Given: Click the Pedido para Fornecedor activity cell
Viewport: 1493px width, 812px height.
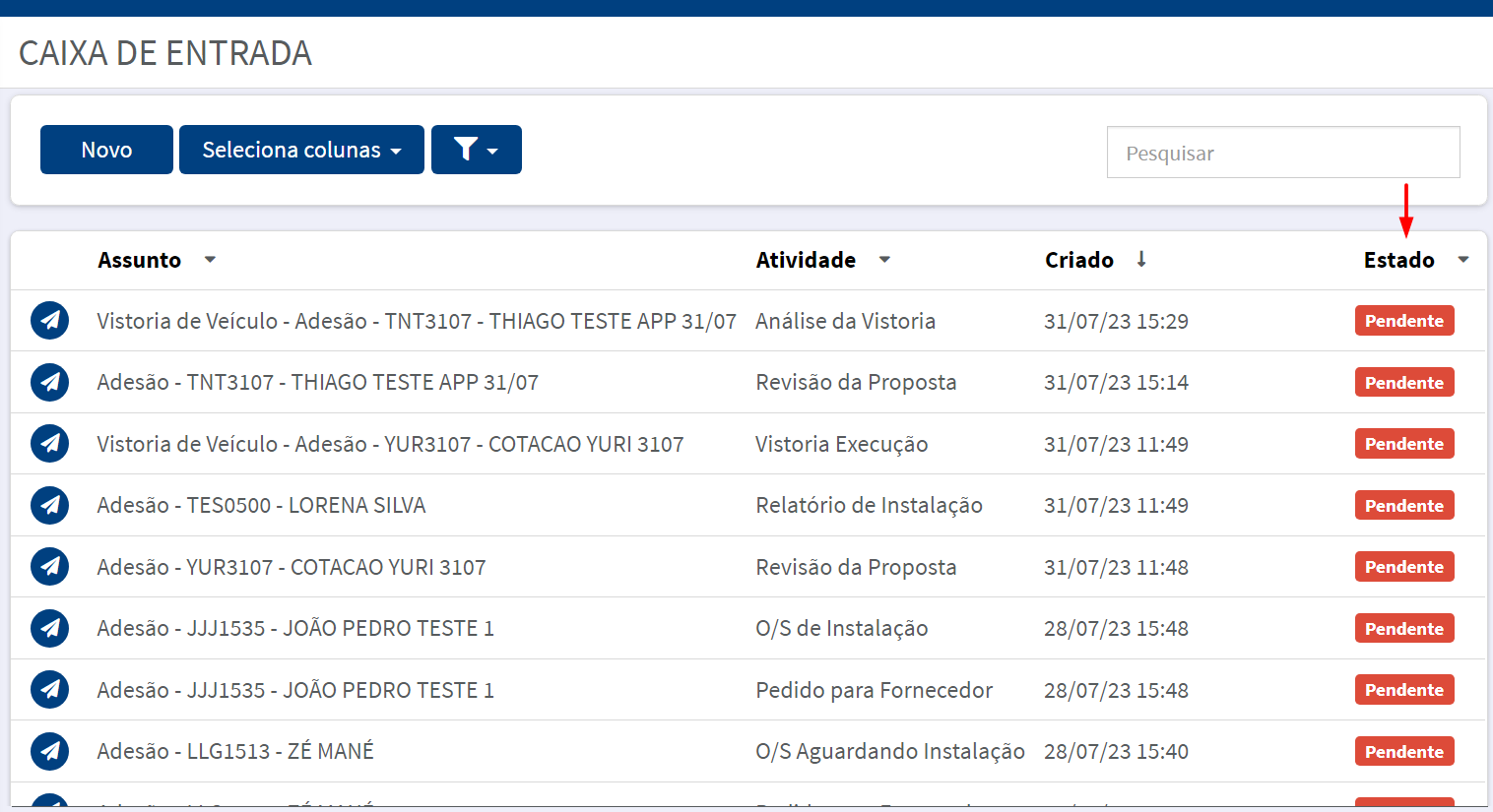Looking at the screenshot, I should 875,690.
